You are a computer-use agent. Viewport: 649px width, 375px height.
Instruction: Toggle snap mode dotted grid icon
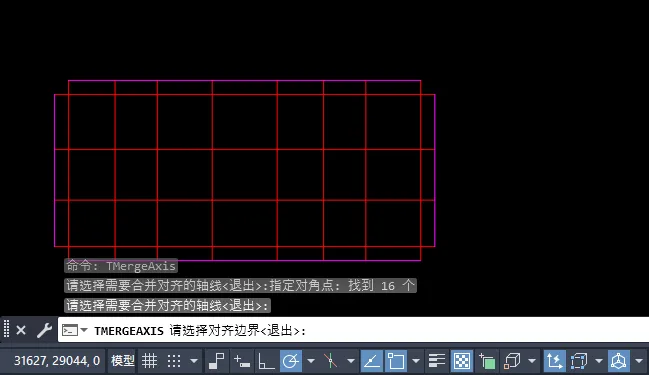[x=174, y=361]
